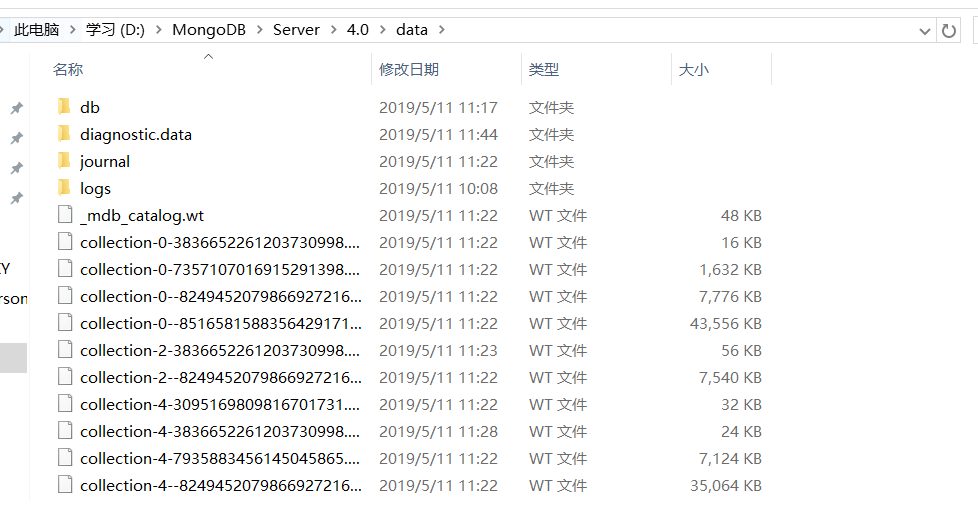Select file icon of collection-0-735710 1,632 KB
This screenshot has height=509, width=978.
pos(65,268)
